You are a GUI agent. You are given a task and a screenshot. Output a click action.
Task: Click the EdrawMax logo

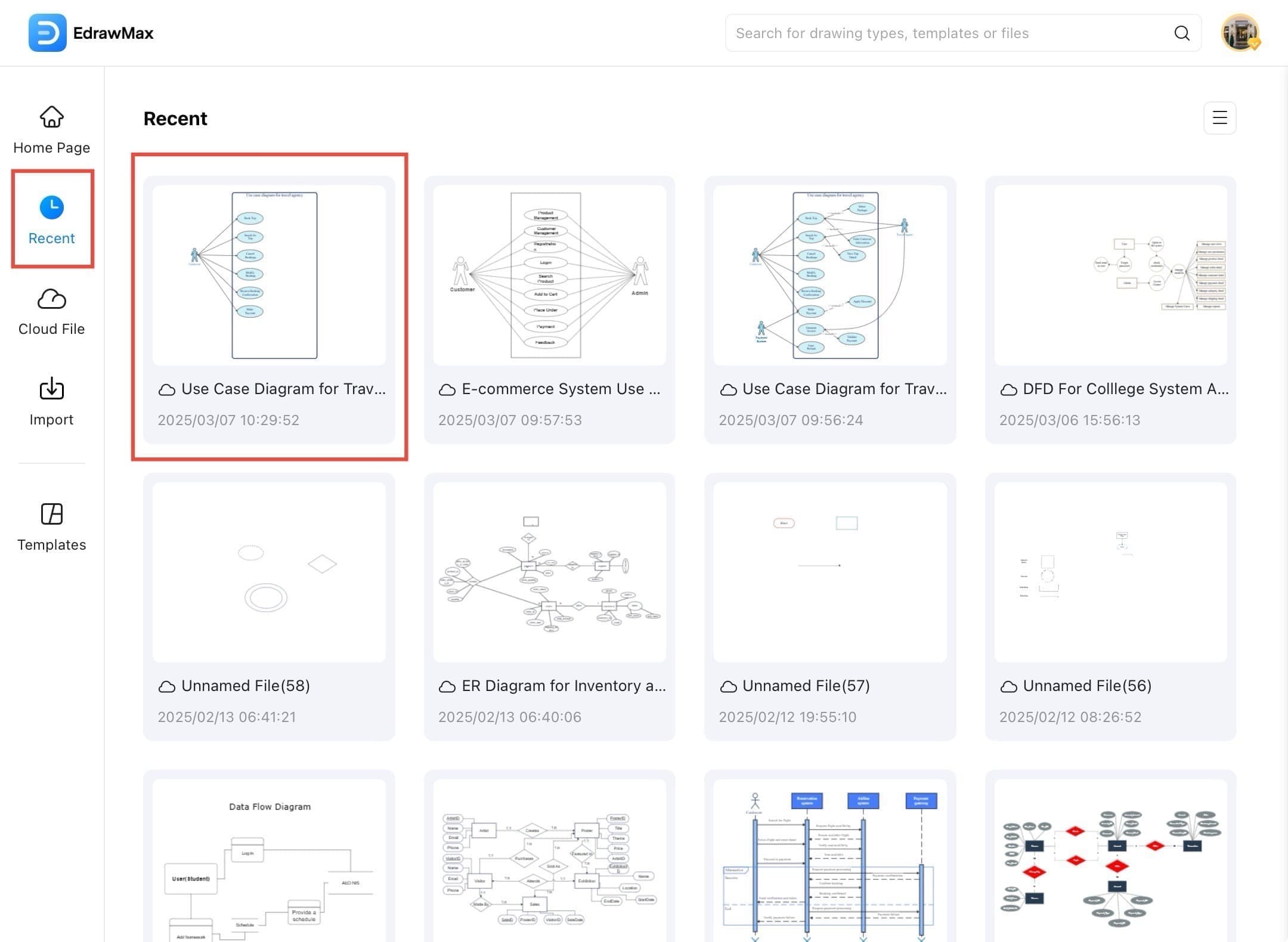tap(48, 33)
